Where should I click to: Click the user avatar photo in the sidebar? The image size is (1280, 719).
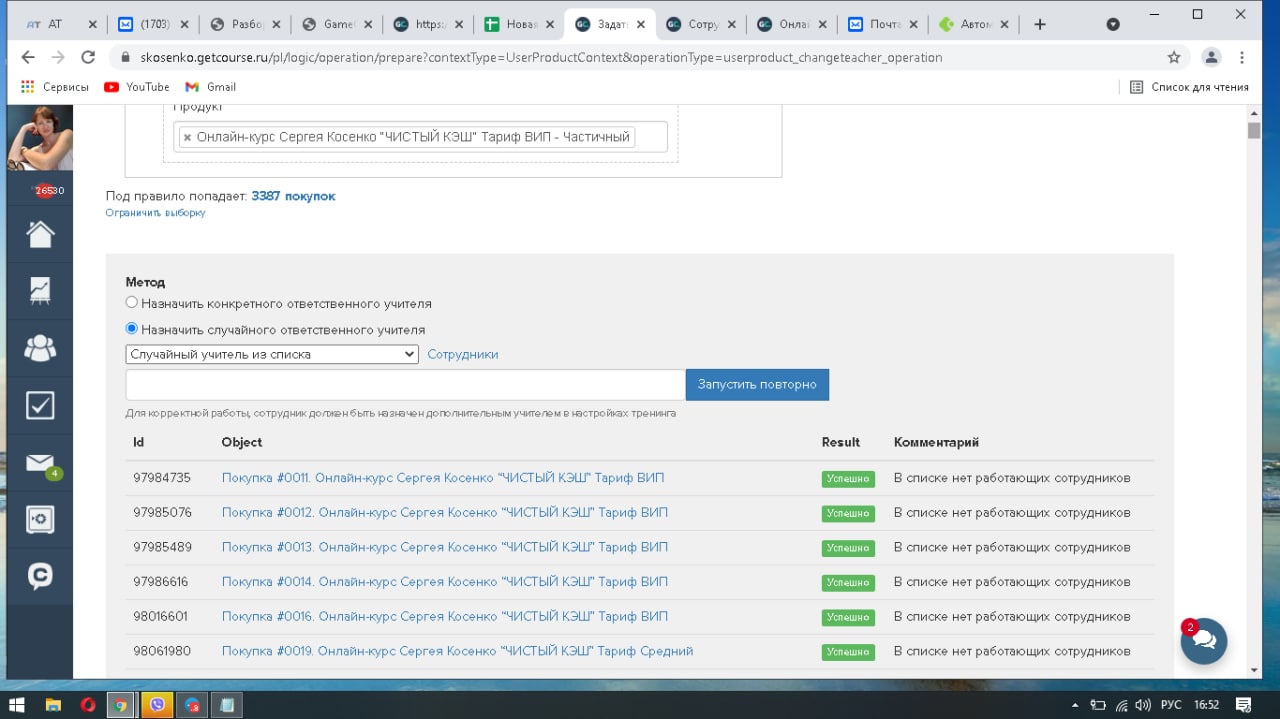point(40,138)
